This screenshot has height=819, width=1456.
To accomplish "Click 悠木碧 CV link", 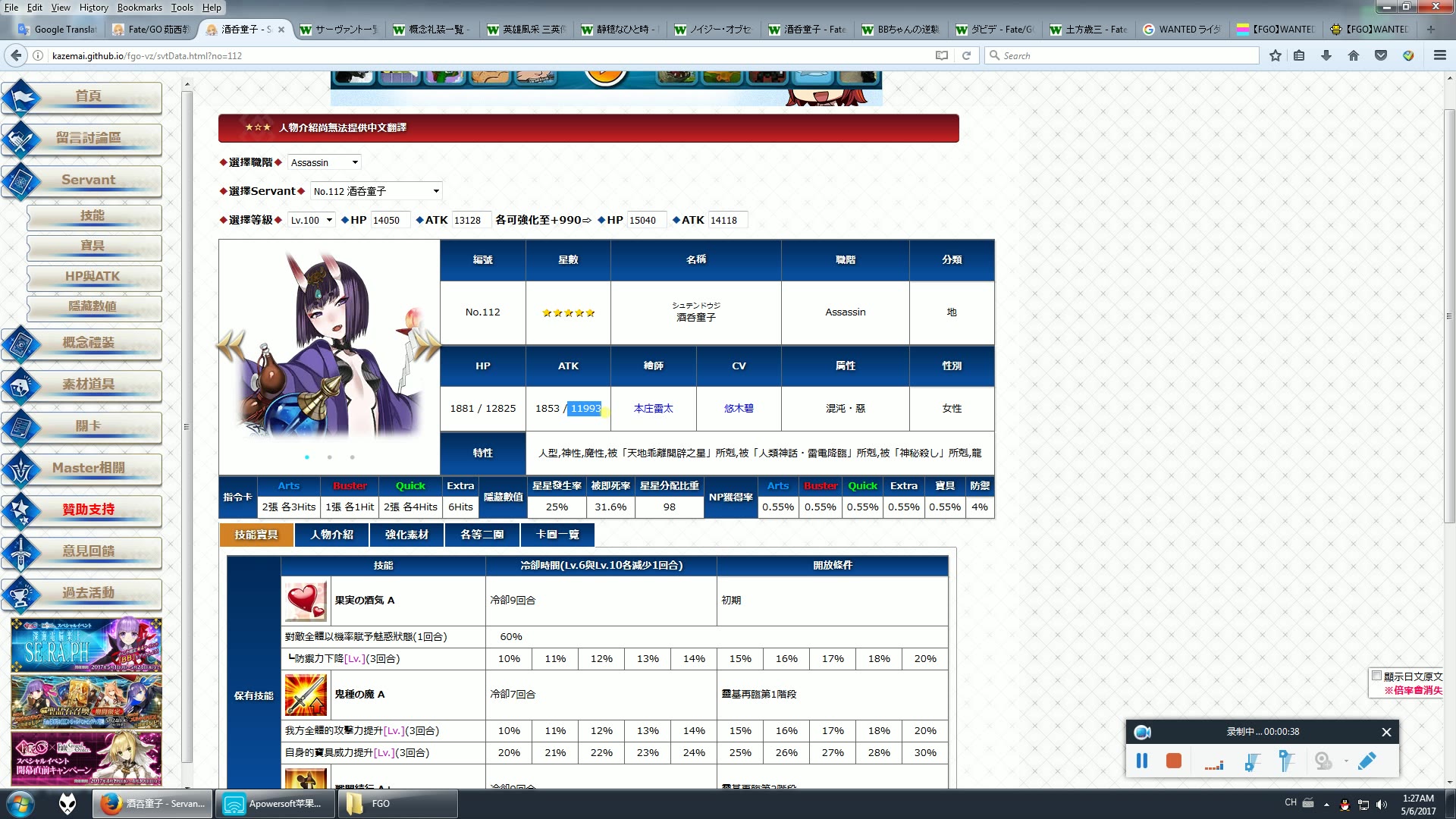I will point(738,408).
